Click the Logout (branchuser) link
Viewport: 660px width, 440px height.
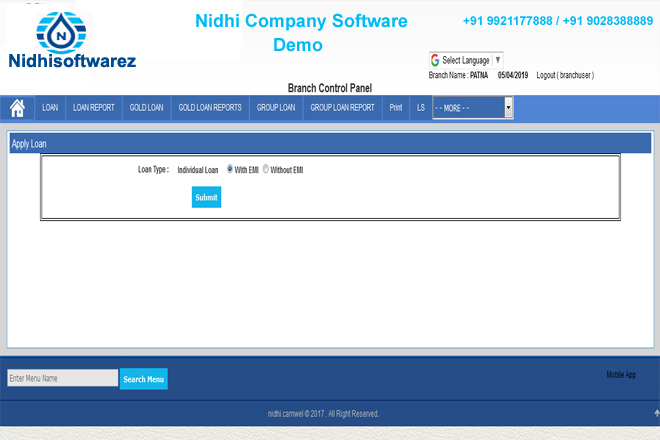[x=565, y=75]
